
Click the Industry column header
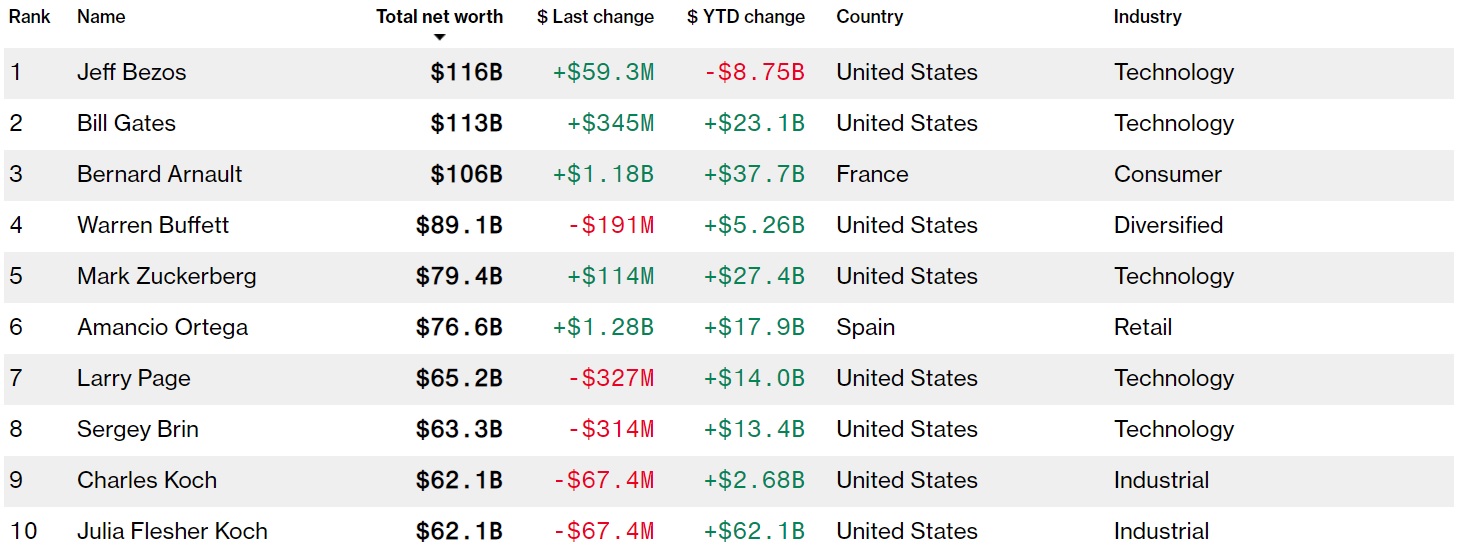point(1147,17)
